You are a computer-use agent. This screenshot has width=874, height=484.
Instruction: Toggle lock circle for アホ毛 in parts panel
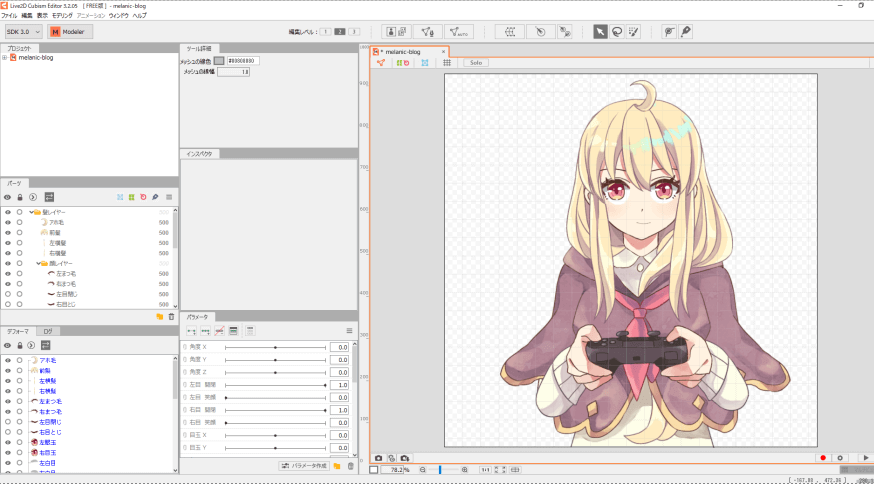pyautogui.click(x=20, y=222)
